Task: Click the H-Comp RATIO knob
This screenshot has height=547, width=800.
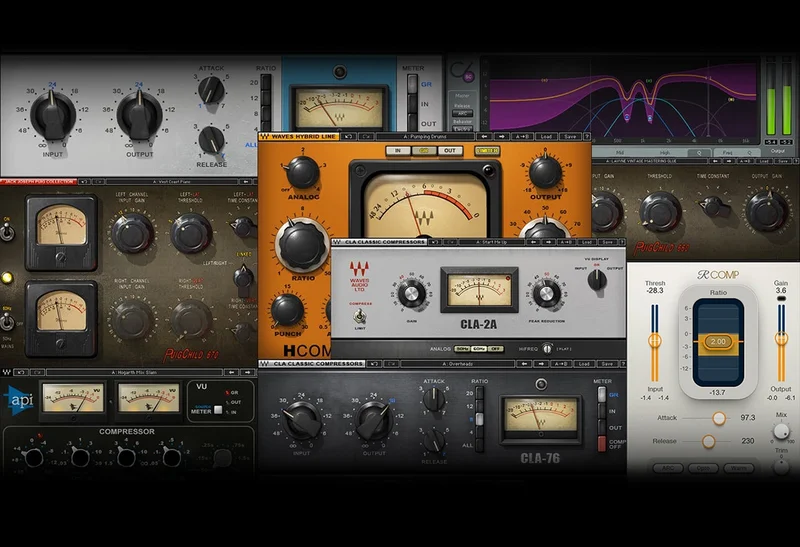Action: click(302, 246)
